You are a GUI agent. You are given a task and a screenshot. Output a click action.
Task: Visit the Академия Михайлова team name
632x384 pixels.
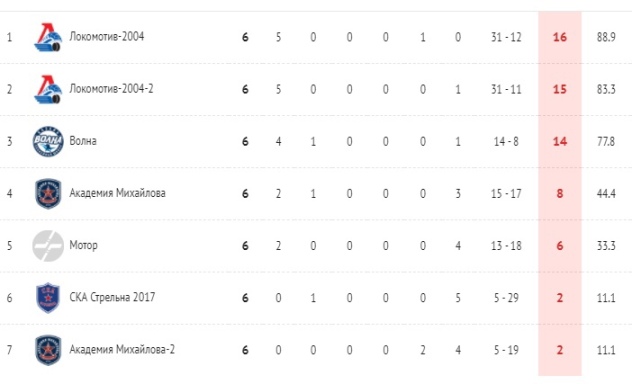tap(117, 193)
